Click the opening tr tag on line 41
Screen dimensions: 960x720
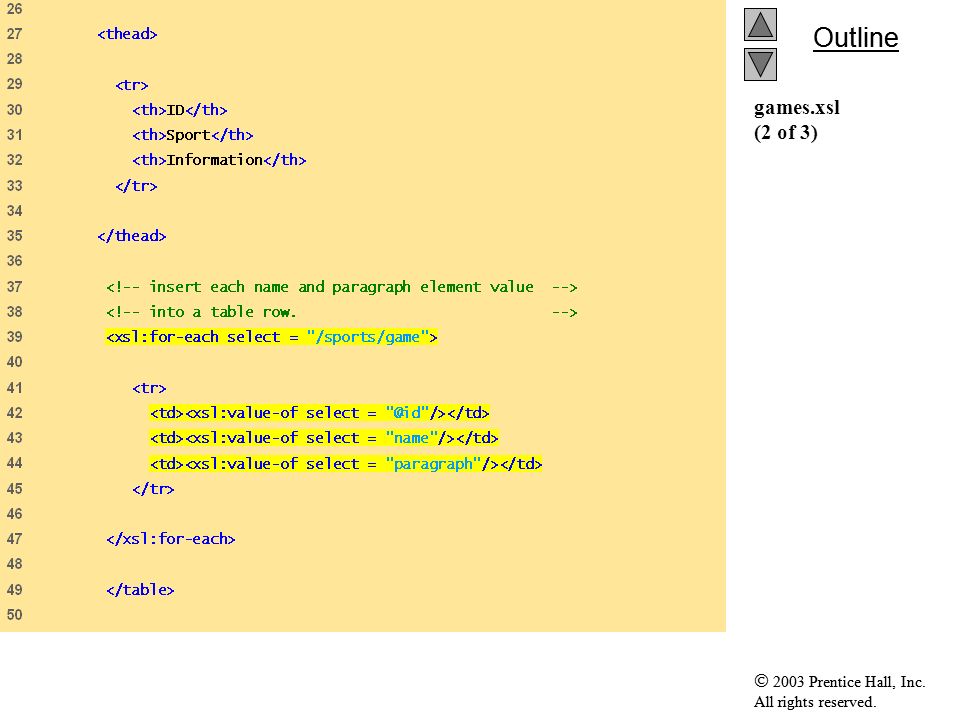coord(149,388)
